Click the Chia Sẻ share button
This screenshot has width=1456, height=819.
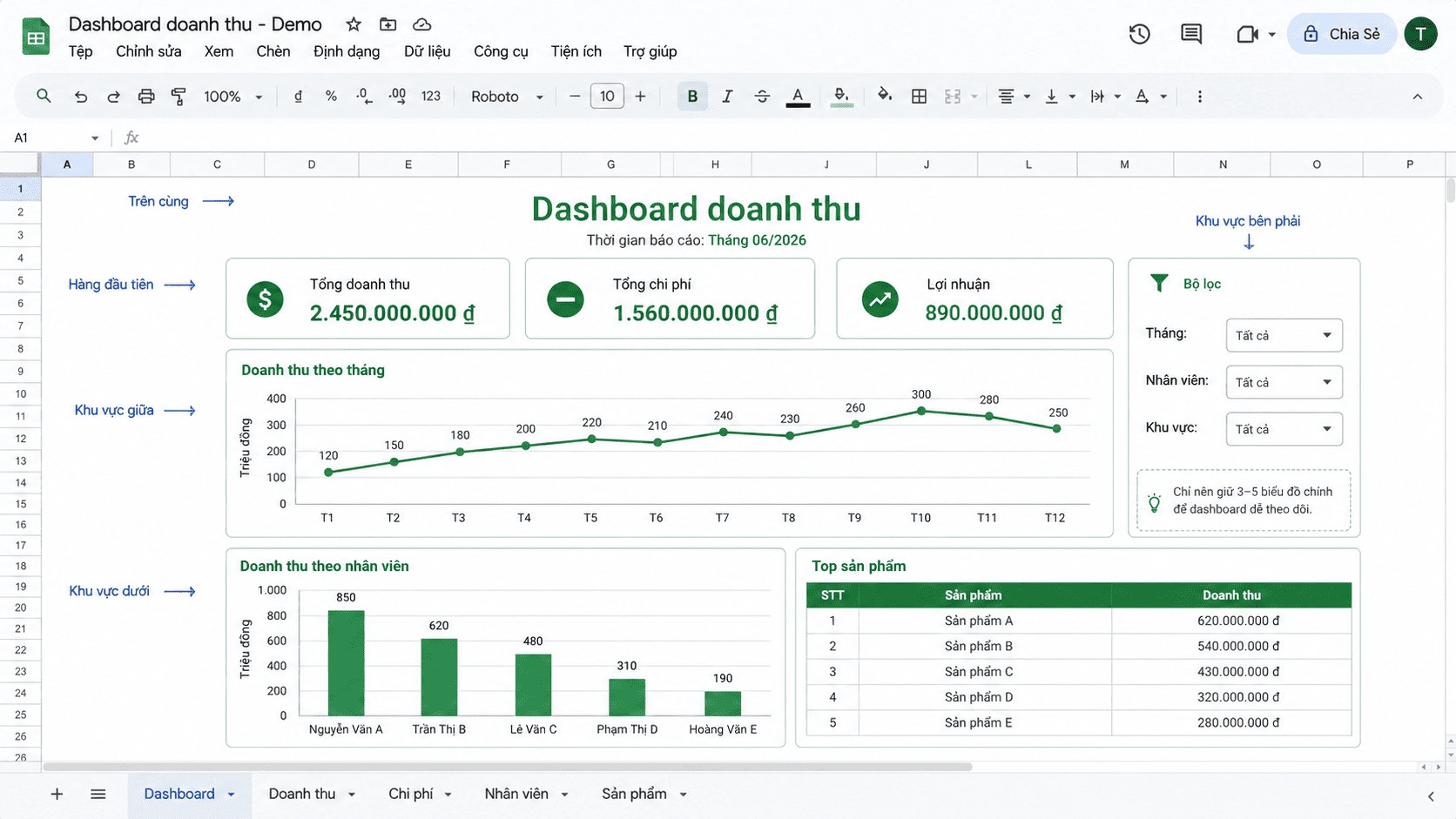pos(1342,34)
